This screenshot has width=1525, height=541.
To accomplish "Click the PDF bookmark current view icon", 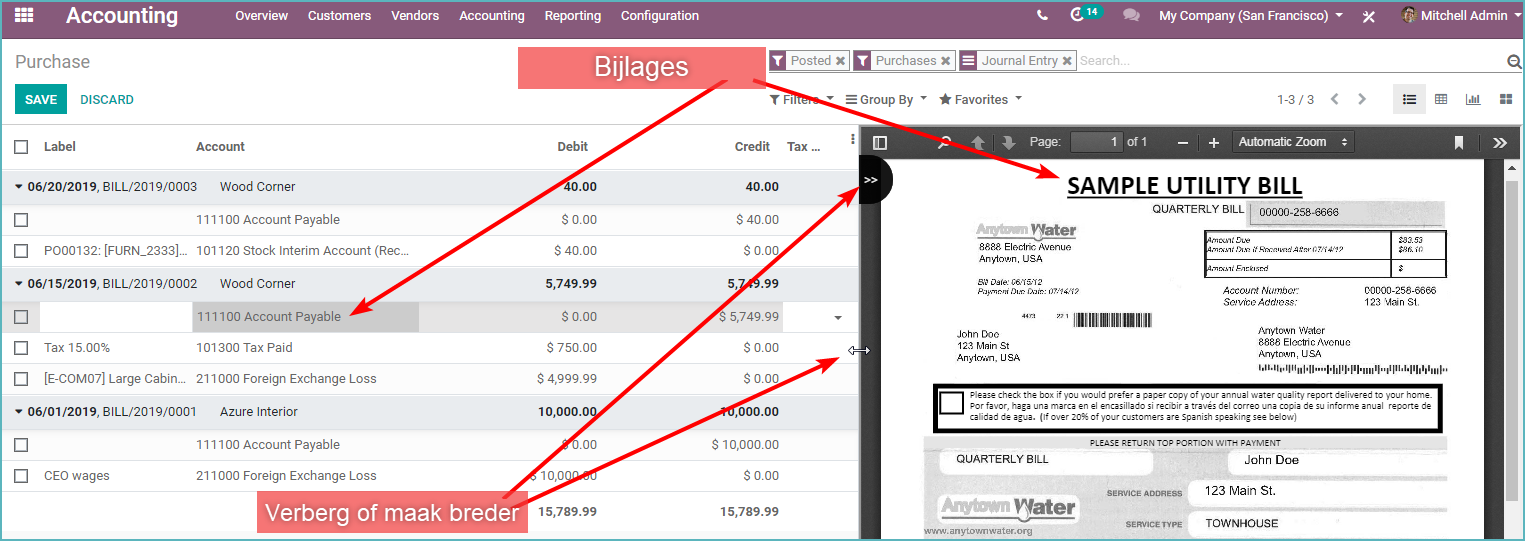I will (1459, 143).
